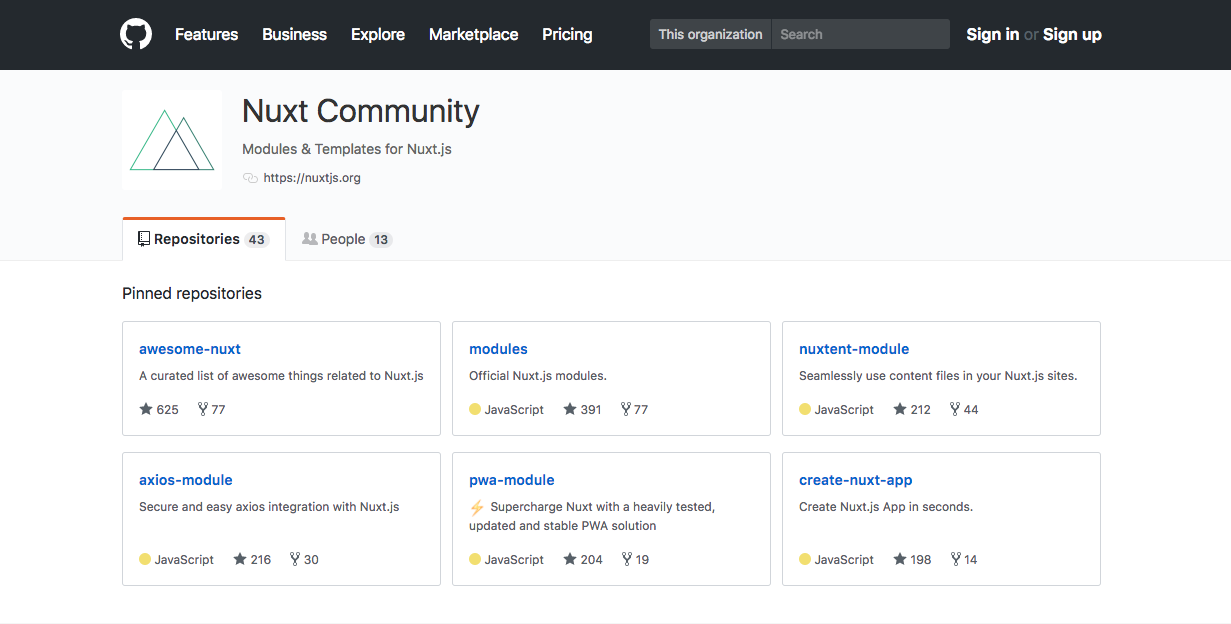
Task: Click the Nuxt Community avatar image
Action: [172, 140]
